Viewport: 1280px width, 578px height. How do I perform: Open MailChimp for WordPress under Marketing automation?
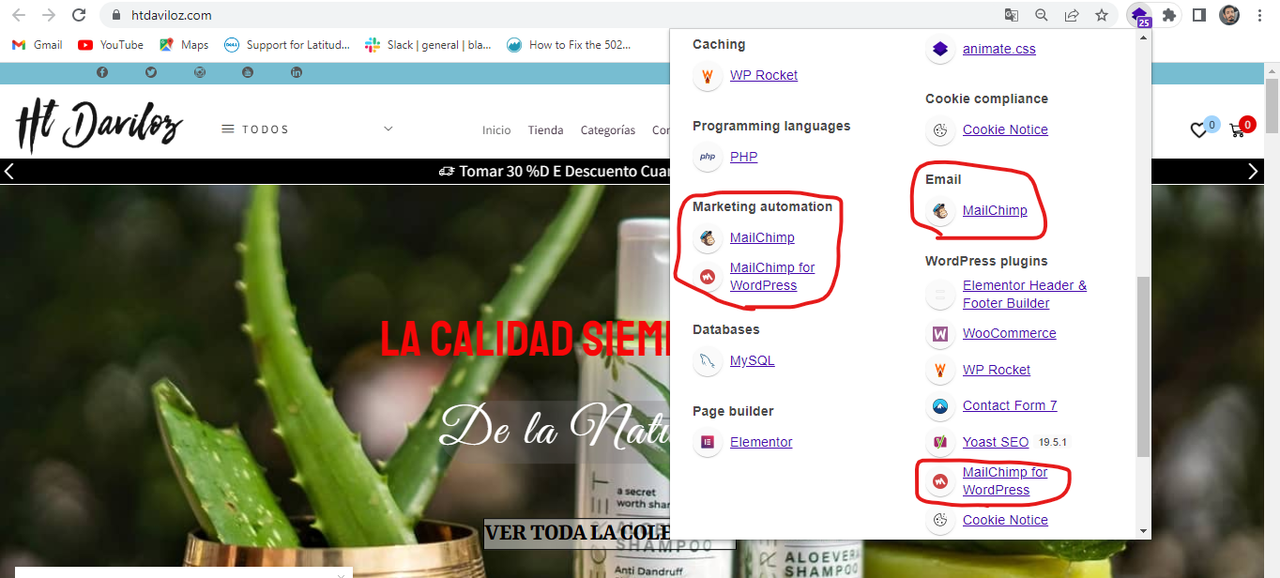tap(772, 277)
